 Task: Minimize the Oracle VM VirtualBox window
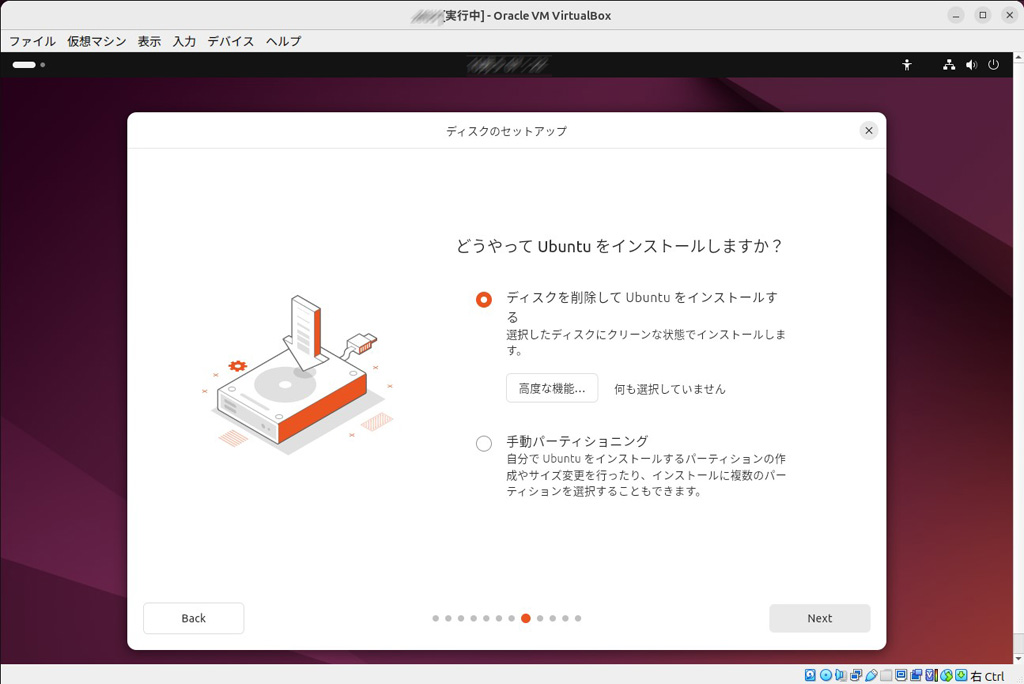point(956,15)
